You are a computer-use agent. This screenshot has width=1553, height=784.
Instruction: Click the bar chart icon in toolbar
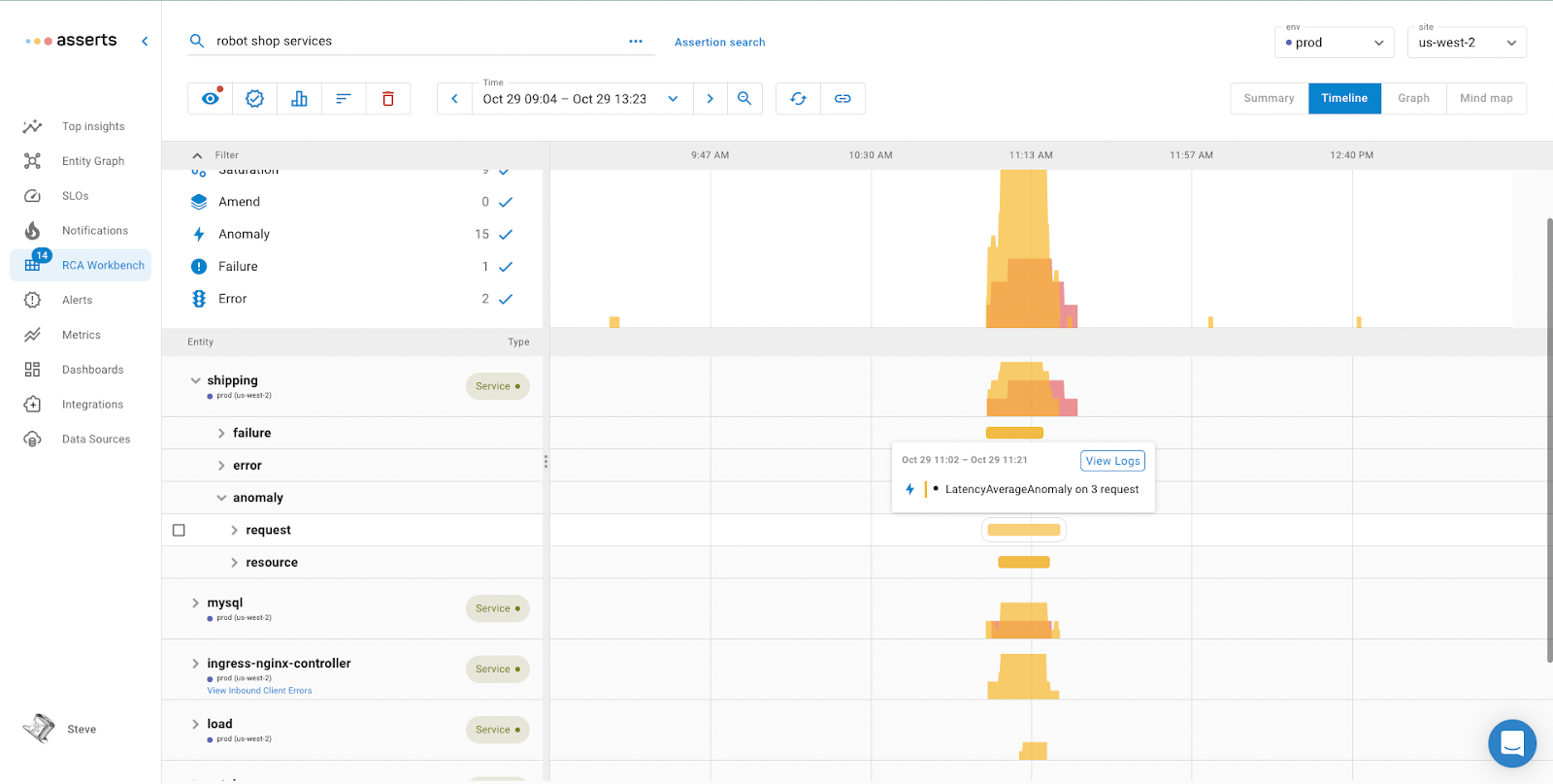[299, 99]
